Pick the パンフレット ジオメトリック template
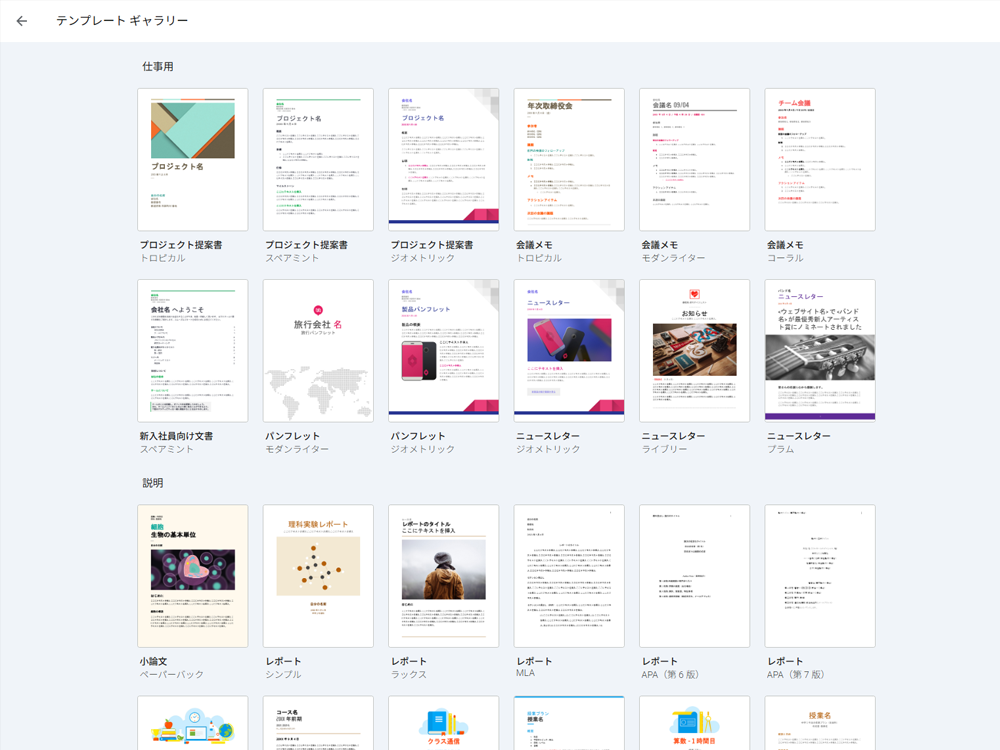This screenshot has height=750, width=1000. (x=444, y=351)
